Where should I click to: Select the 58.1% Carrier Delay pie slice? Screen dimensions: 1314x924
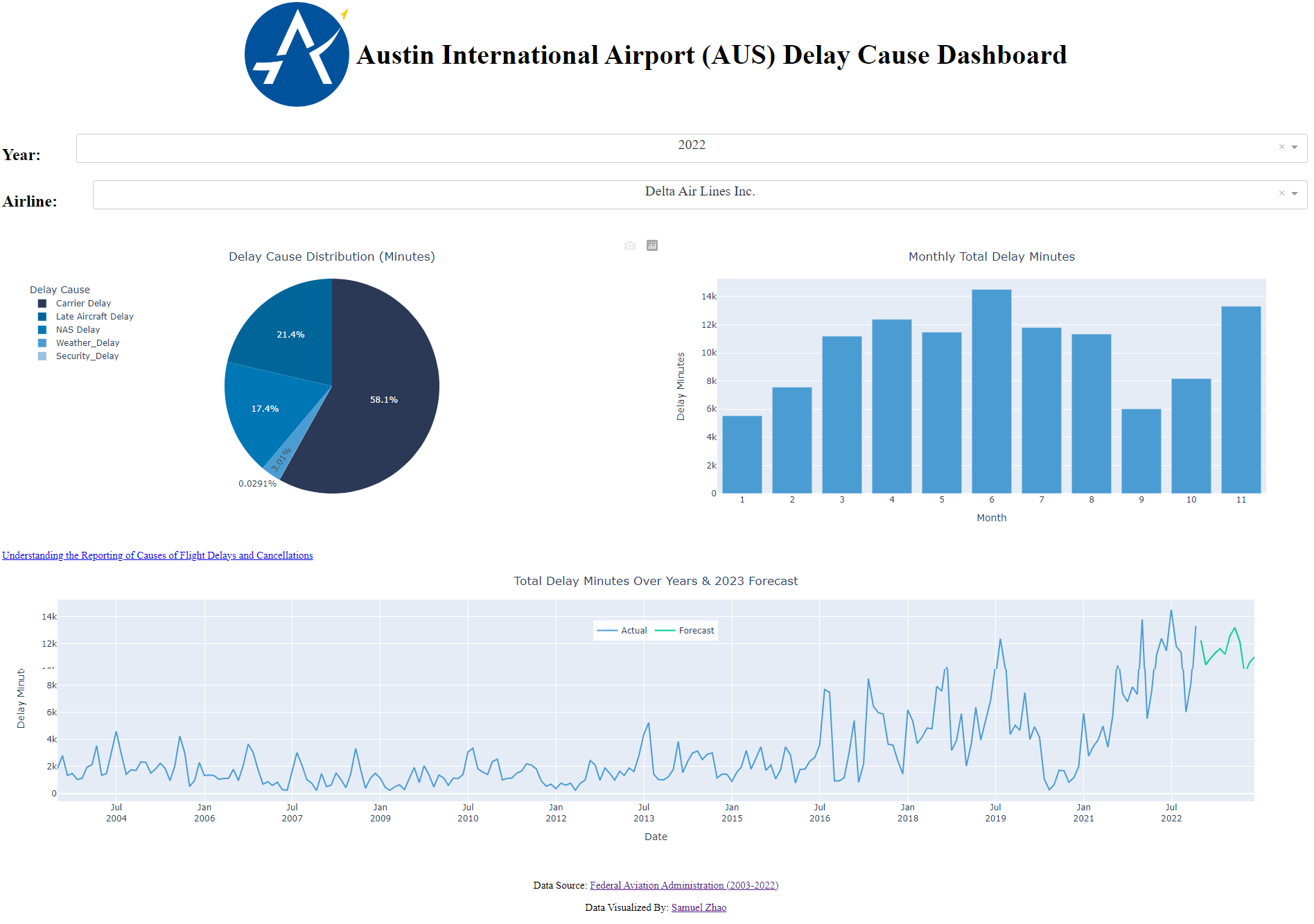point(383,399)
